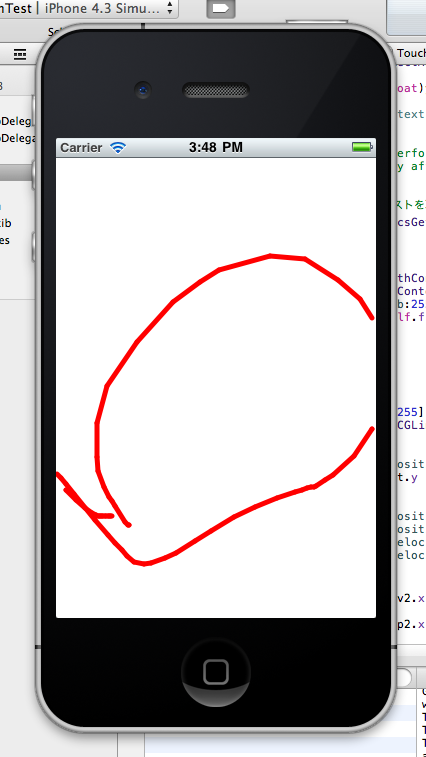Viewport: 426px width, 757px height.
Task: Toggle the Xcode Breakpoints button
Action: point(221,8)
